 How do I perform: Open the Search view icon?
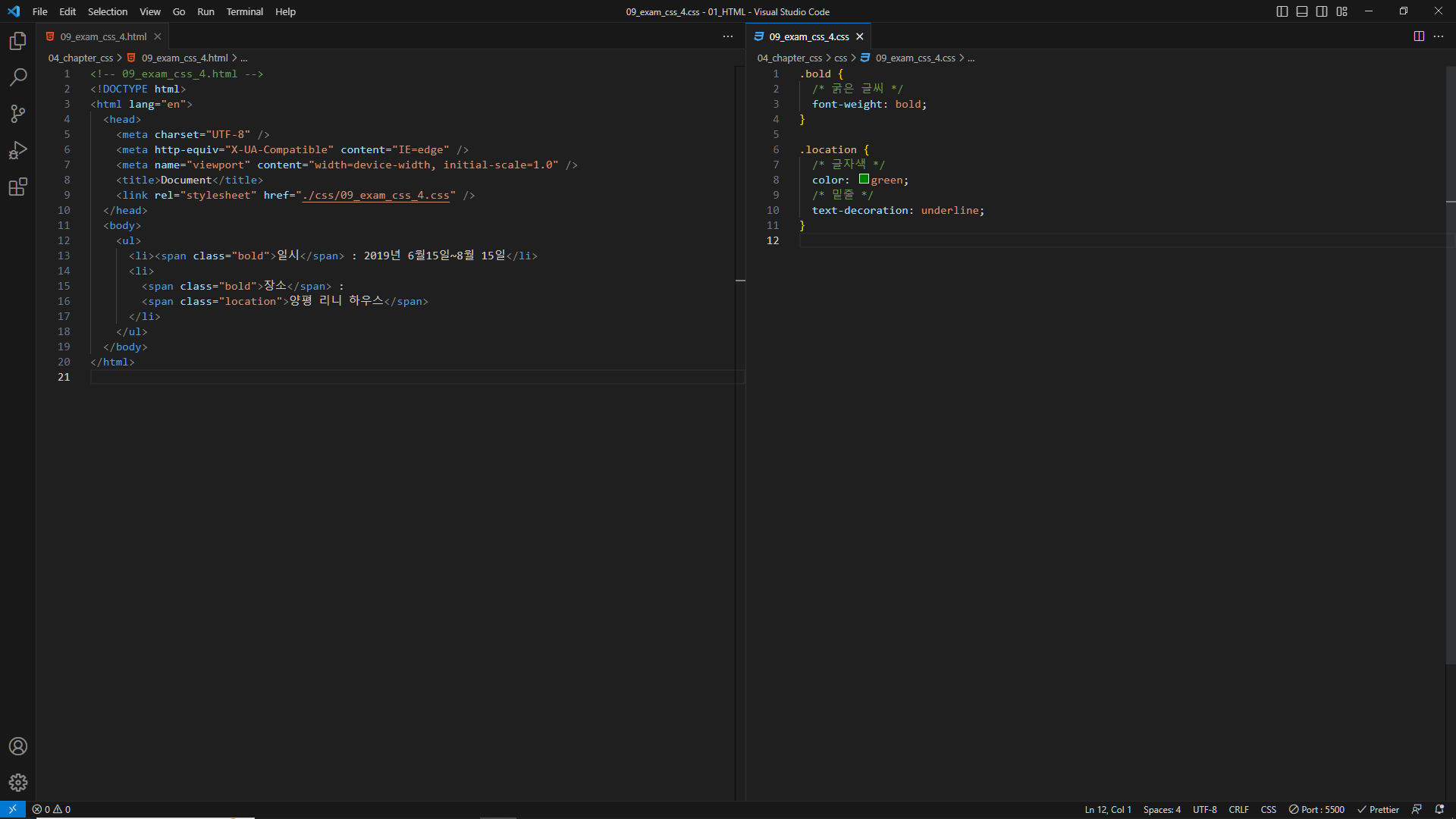[17, 77]
